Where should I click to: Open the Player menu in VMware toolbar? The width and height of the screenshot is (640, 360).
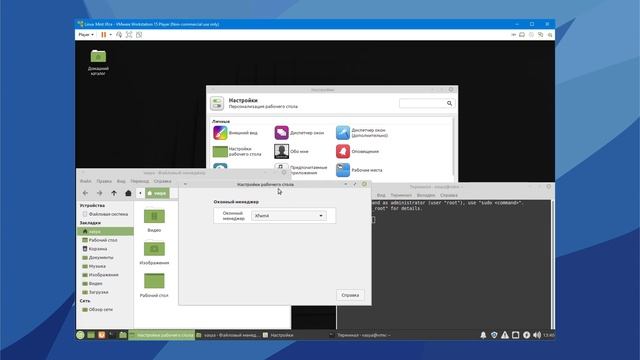(86, 35)
